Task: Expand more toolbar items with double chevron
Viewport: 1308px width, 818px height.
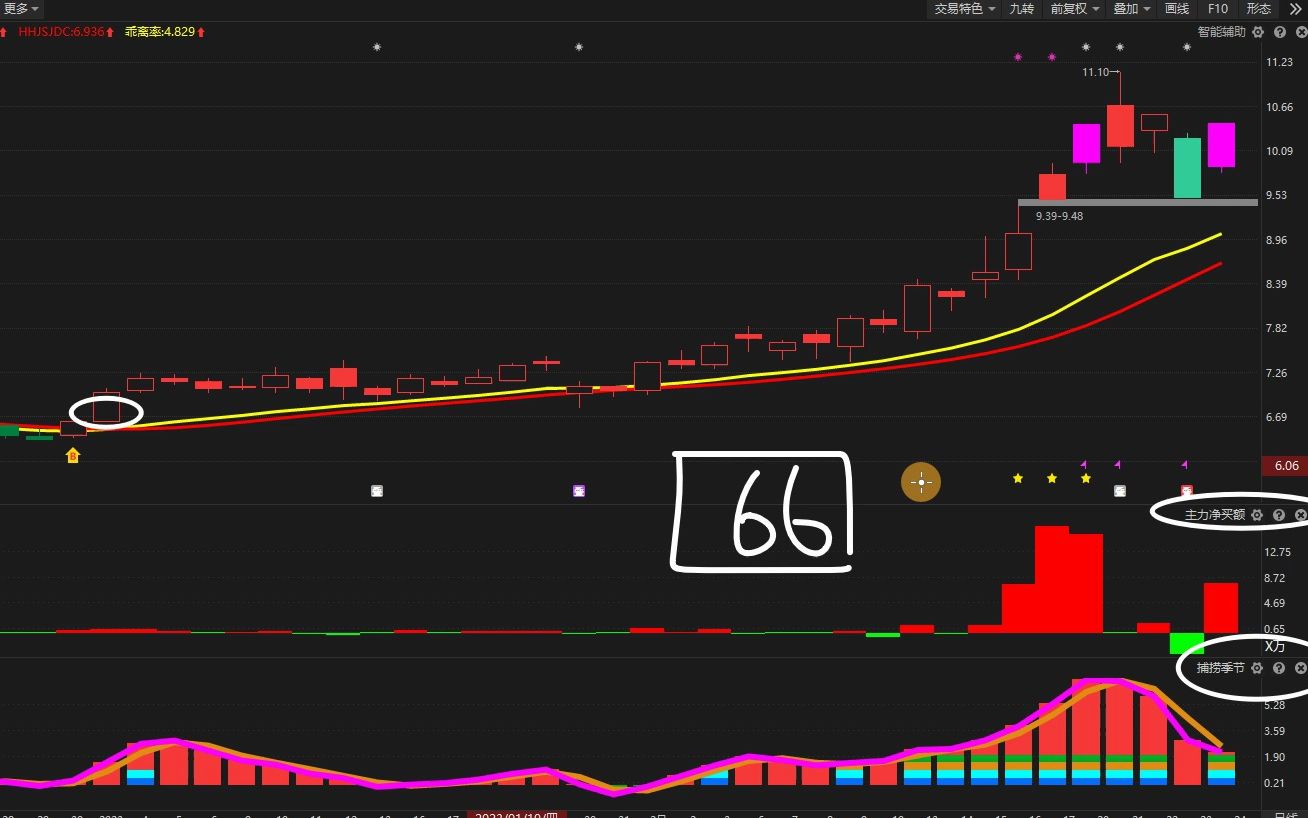Action: [x=1294, y=9]
